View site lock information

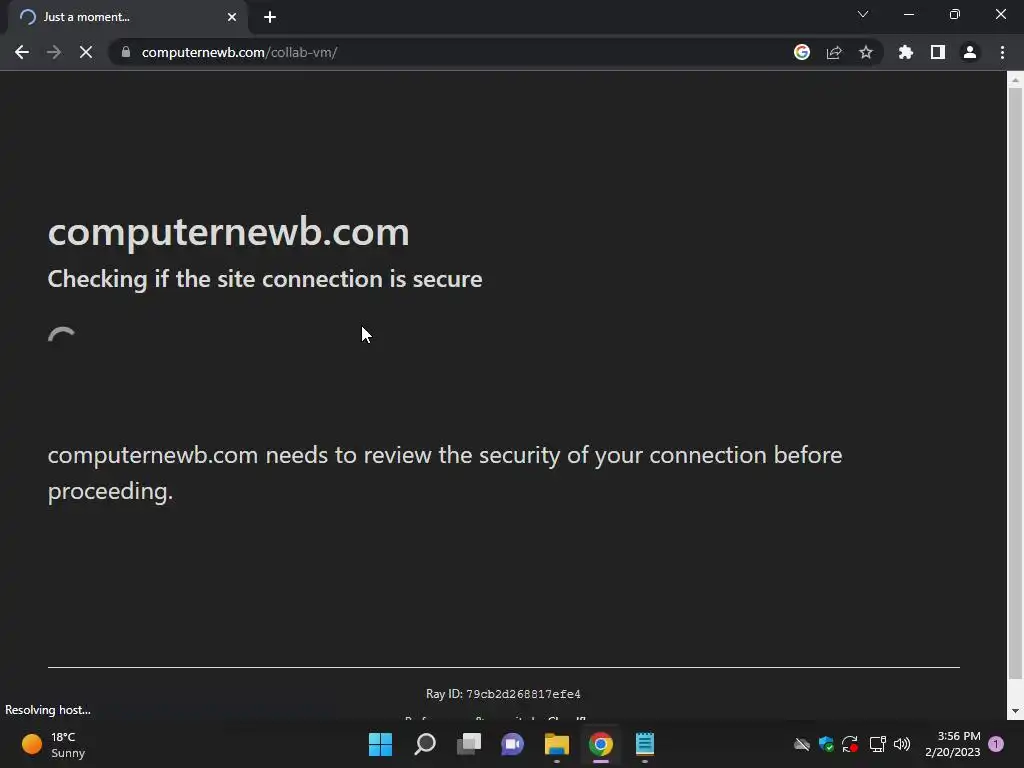tap(126, 52)
